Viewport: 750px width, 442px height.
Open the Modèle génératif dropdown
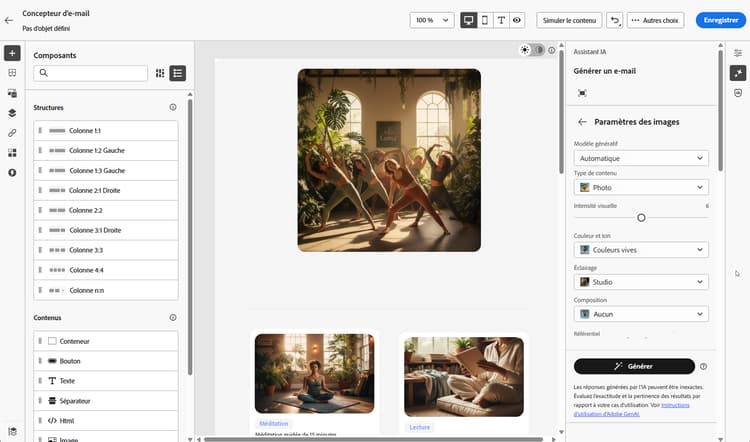coord(641,158)
